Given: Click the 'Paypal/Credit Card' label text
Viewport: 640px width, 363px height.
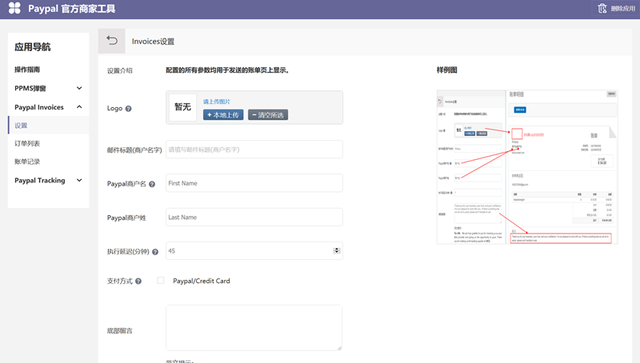Looking at the screenshot, I should pyautogui.click(x=201, y=281).
